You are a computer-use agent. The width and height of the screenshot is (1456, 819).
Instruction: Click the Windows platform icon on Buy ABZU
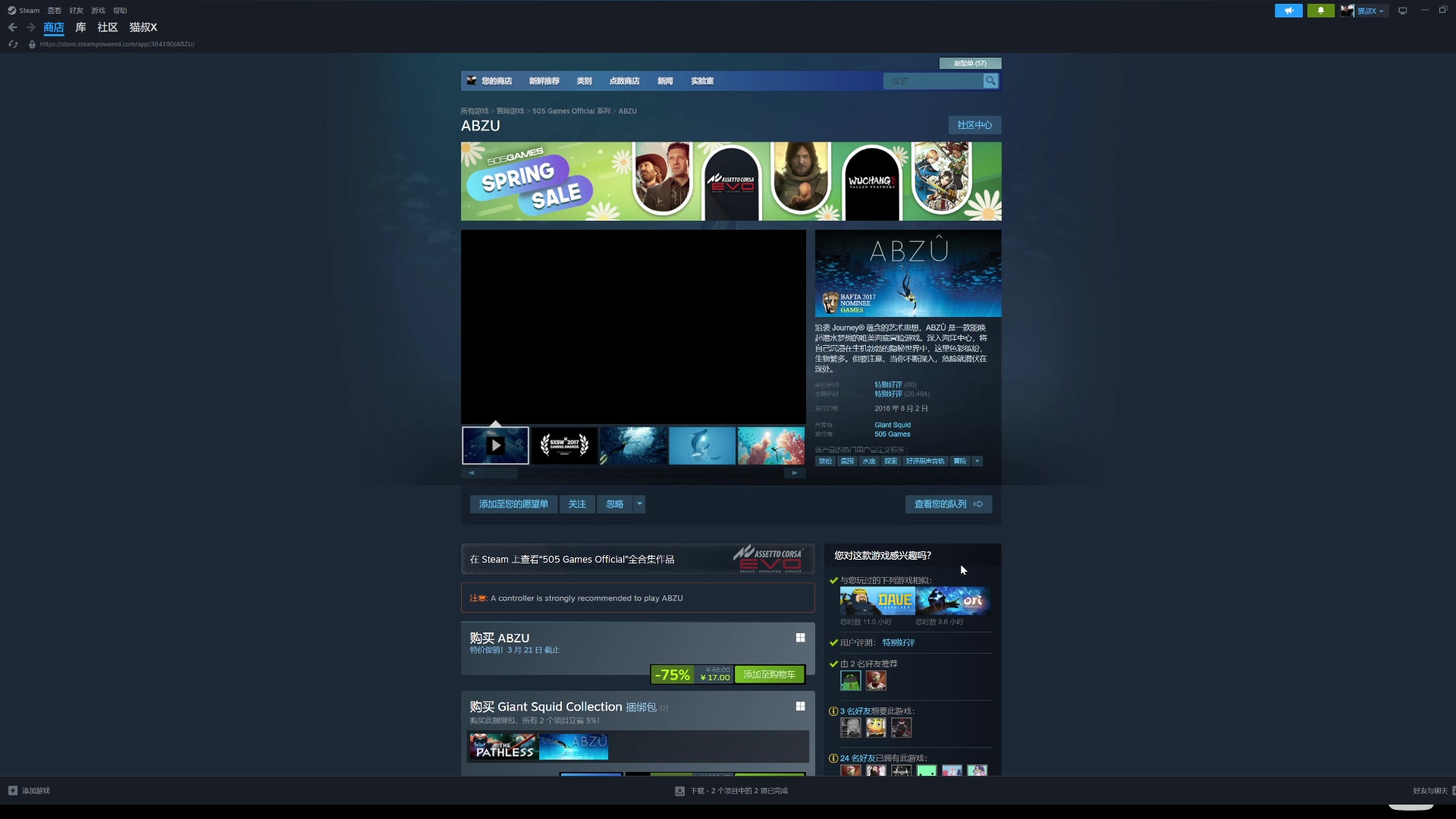800,638
